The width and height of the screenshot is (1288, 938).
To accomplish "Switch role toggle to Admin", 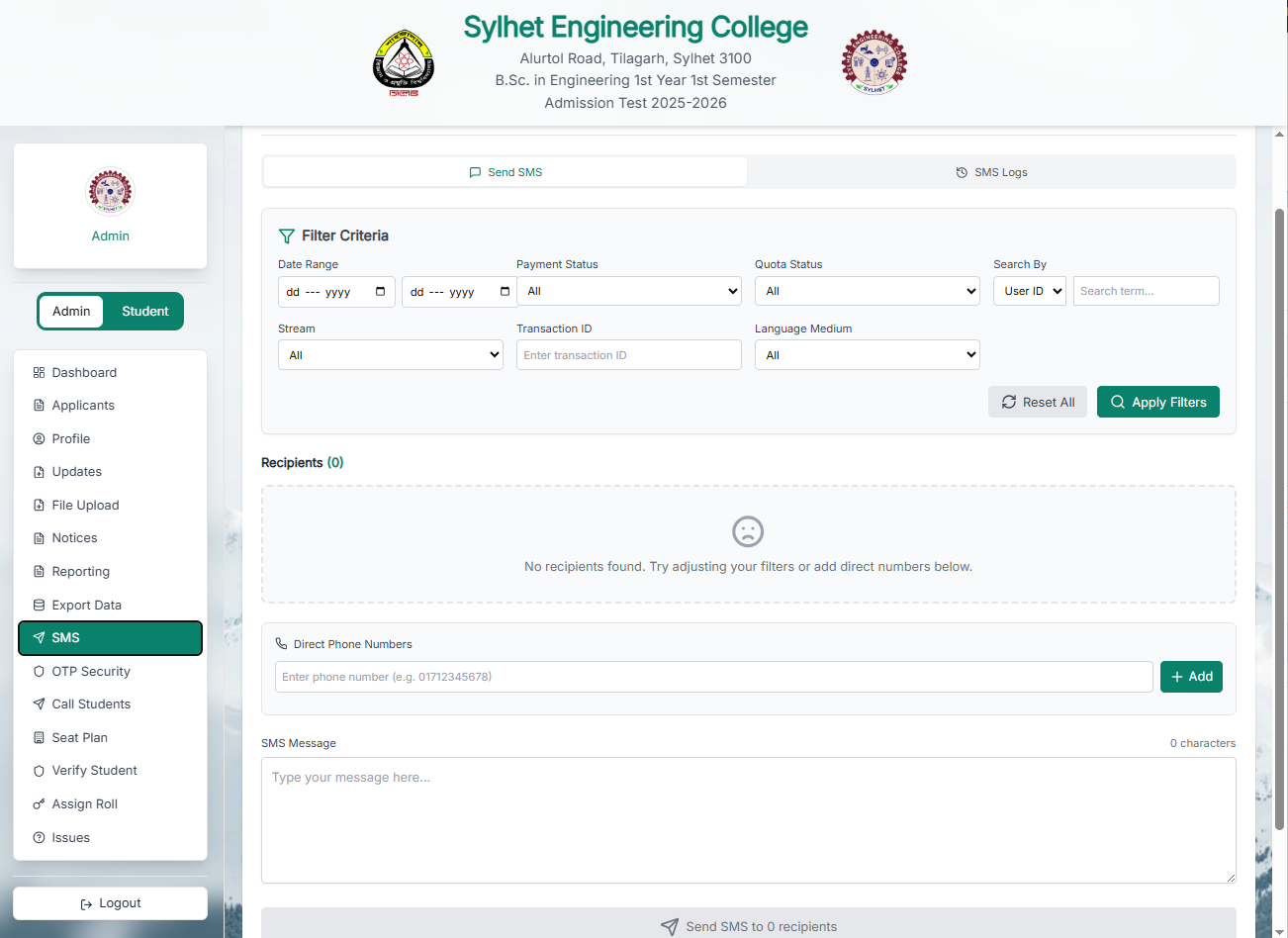I will click(71, 311).
